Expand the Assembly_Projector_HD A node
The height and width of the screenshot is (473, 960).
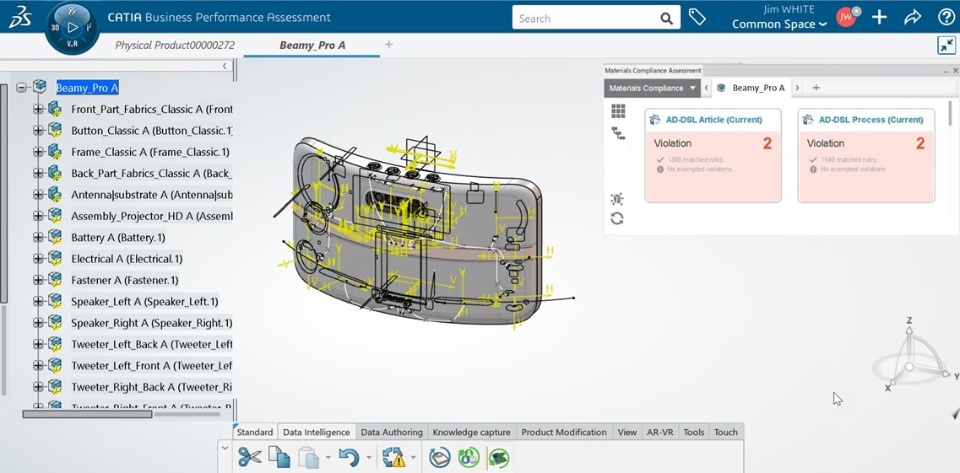coord(38,216)
